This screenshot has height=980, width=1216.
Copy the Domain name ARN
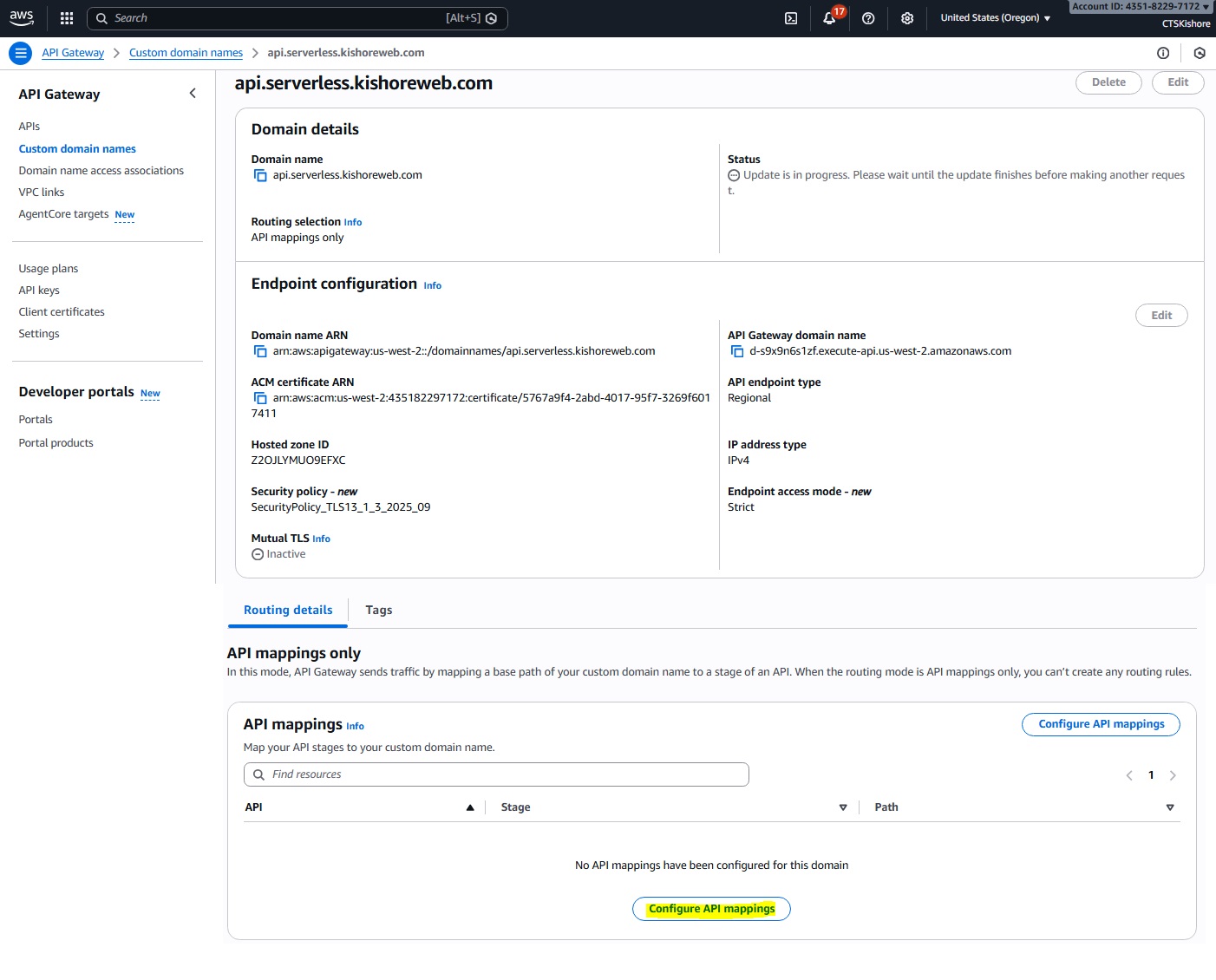point(260,351)
